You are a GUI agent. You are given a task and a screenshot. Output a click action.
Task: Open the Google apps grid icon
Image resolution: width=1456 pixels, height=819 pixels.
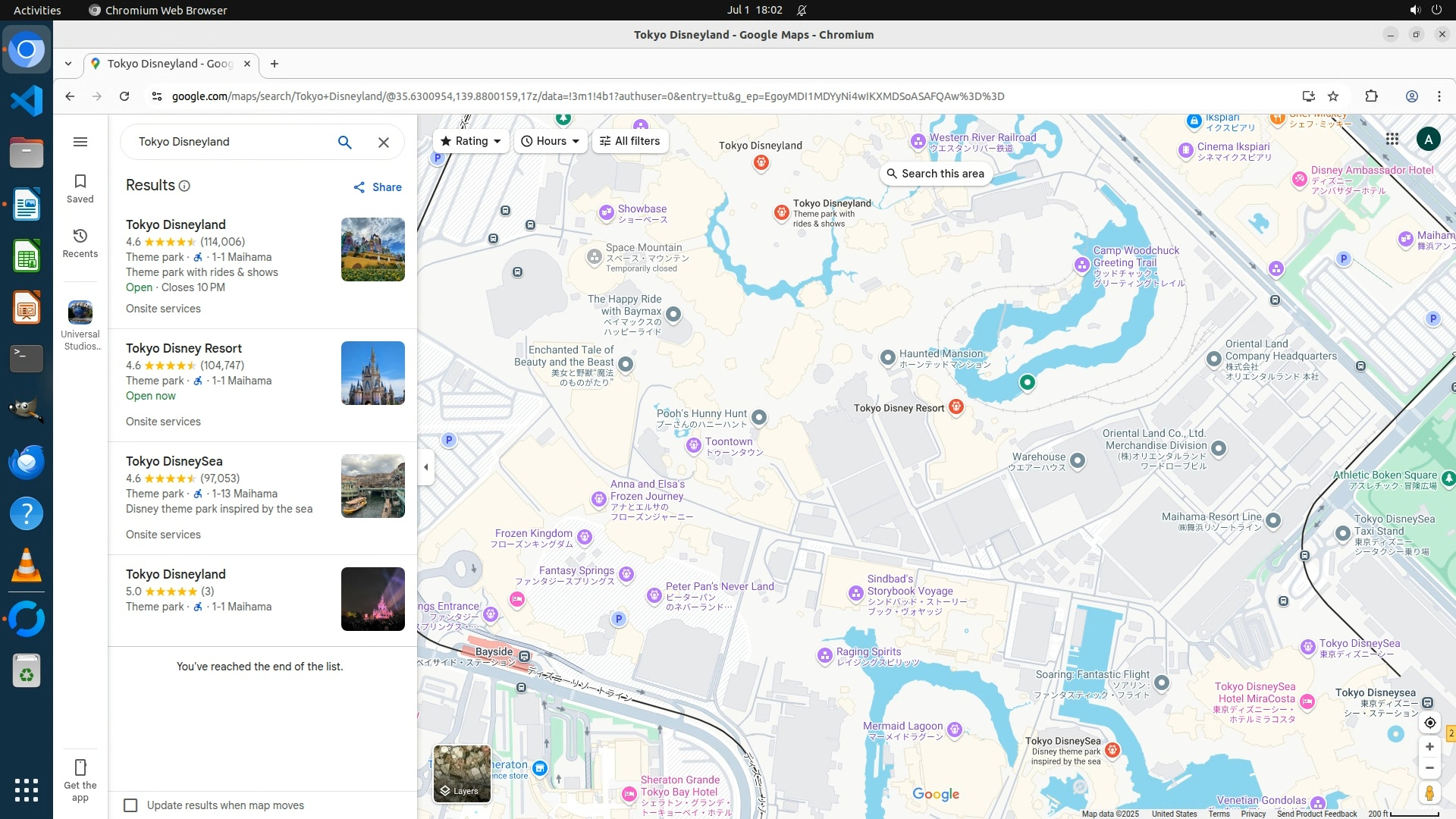click(x=1392, y=139)
